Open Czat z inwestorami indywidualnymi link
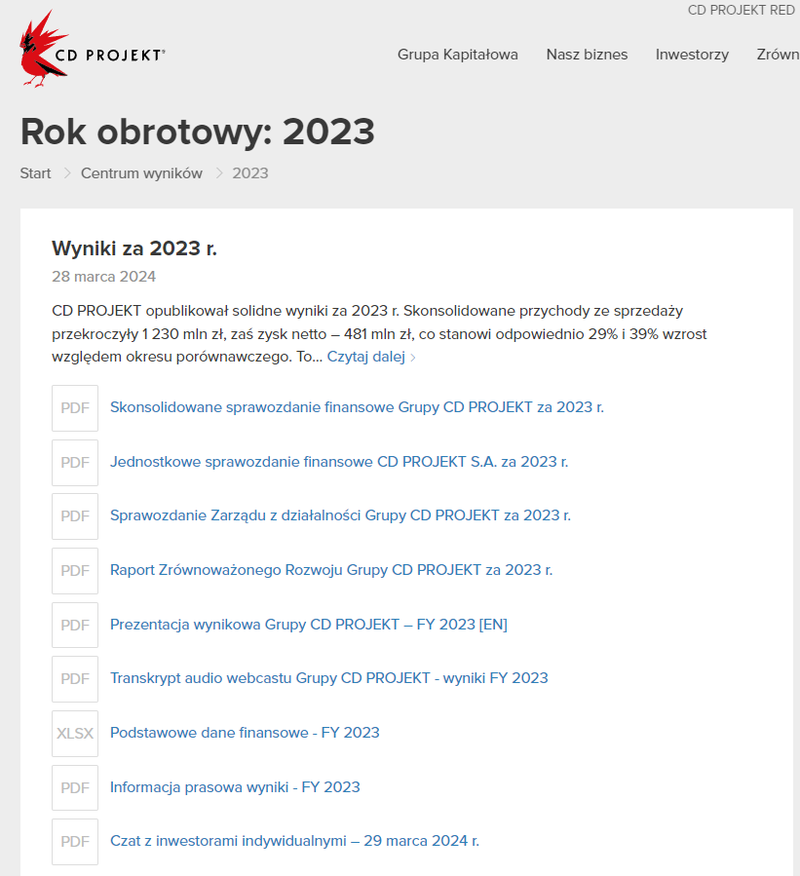This screenshot has height=876, width=800. click(x=294, y=841)
